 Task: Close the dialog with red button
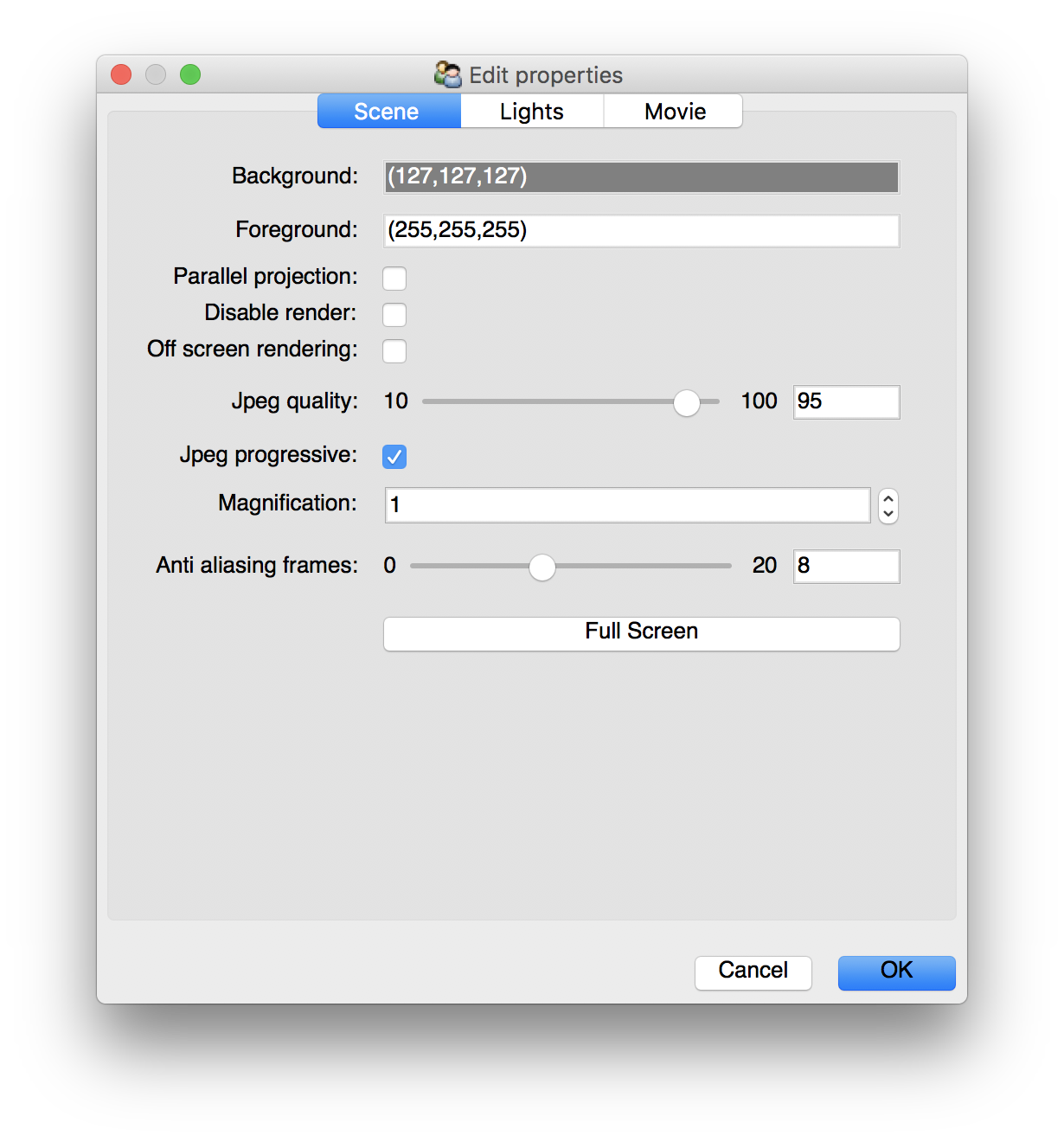(x=121, y=74)
